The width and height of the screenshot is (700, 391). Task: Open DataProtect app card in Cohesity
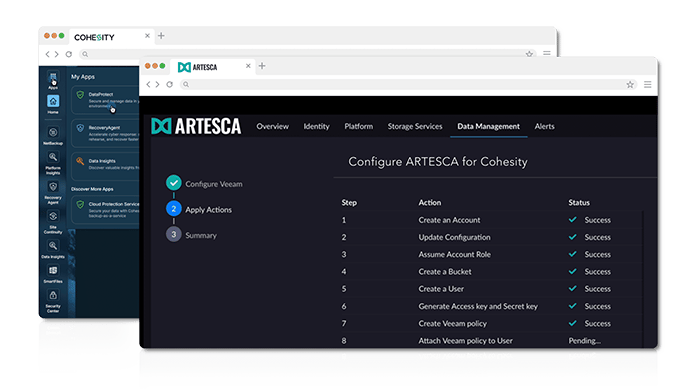tap(105, 100)
